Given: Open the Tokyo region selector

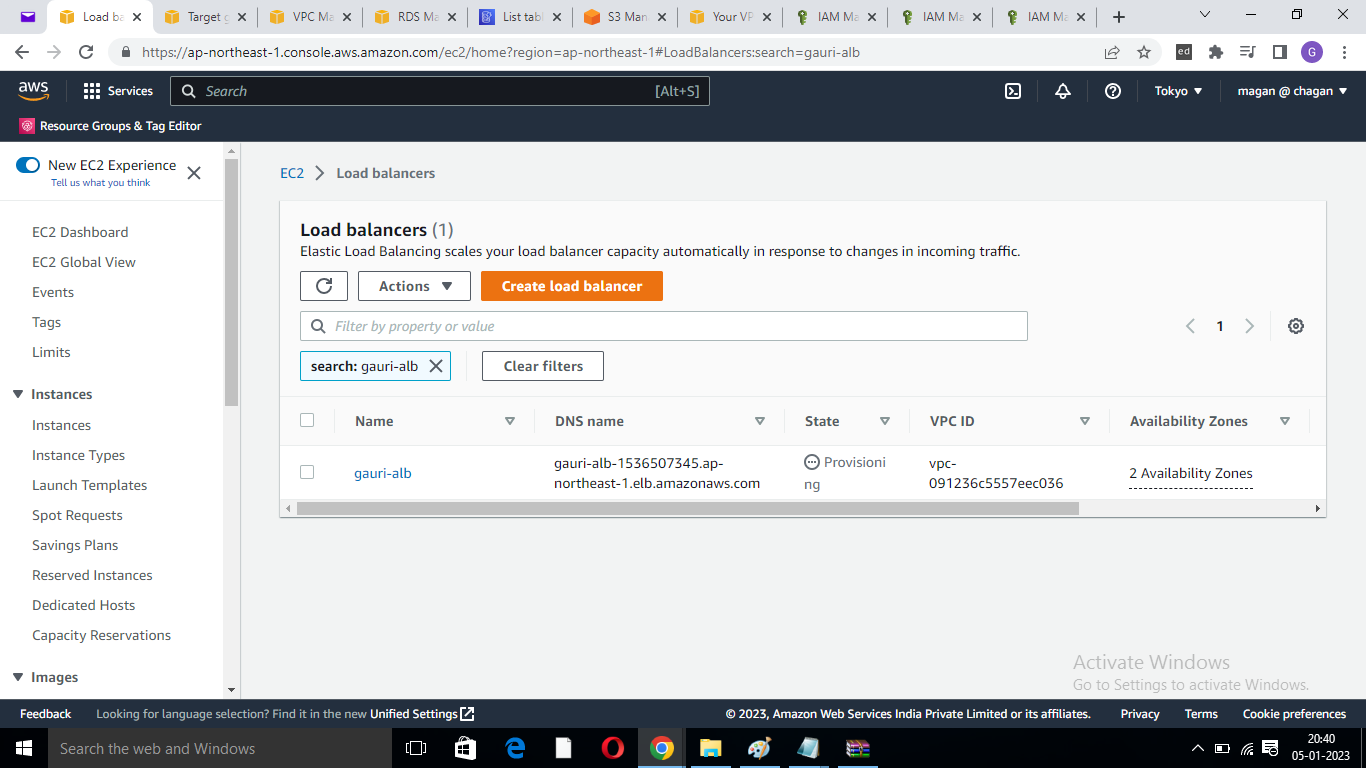Looking at the screenshot, I should (x=1178, y=90).
